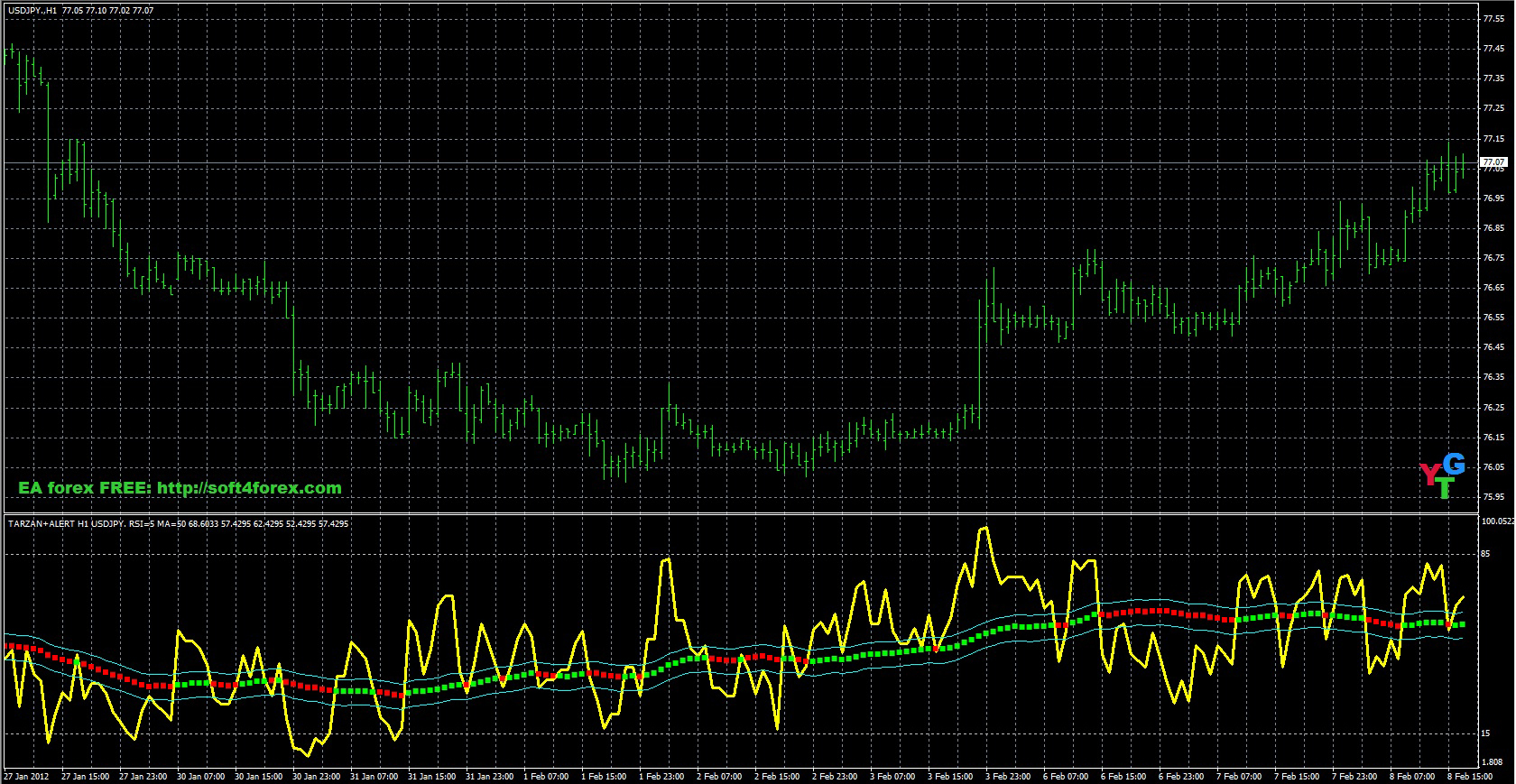1516x784 pixels.
Task: Click the 8 Feb 15:00 time label
Action: point(1470,776)
